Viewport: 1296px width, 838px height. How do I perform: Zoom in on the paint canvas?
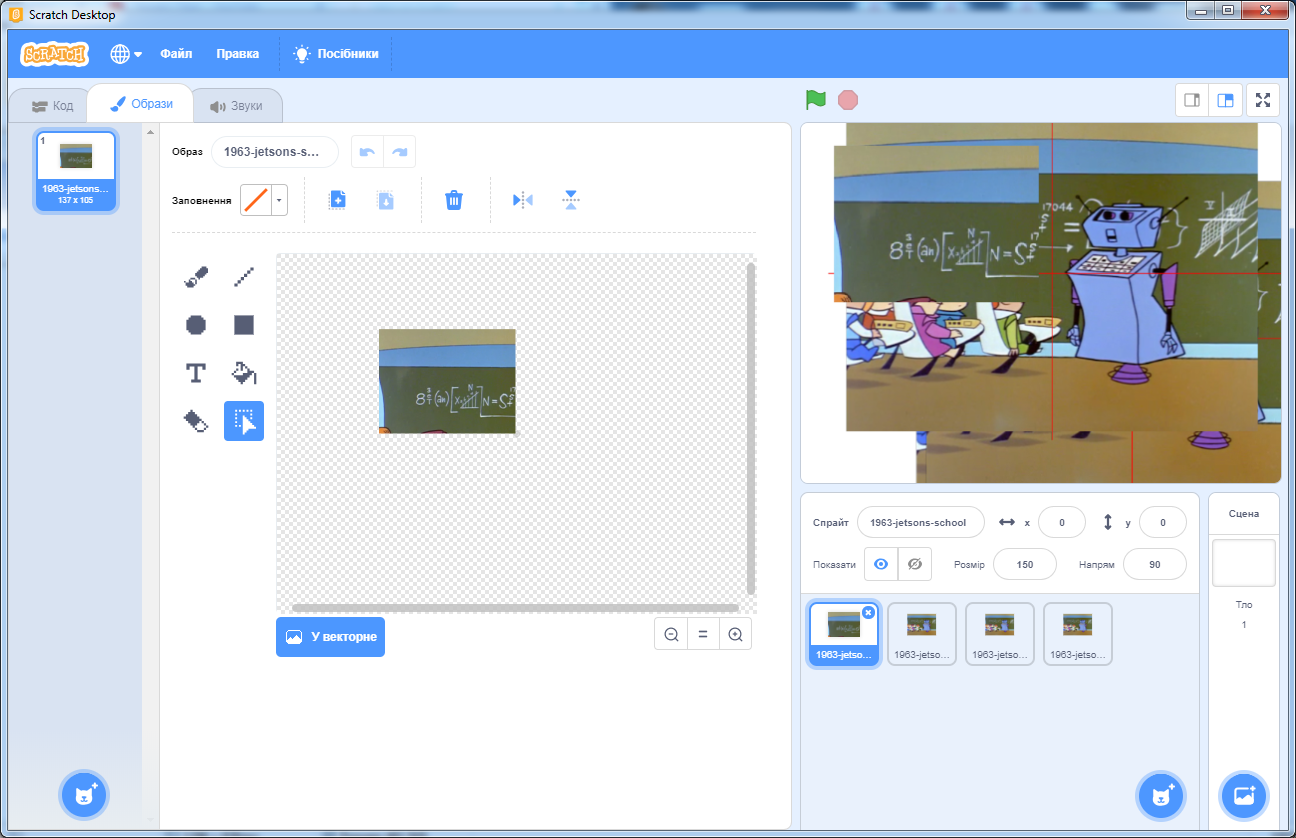pos(735,634)
